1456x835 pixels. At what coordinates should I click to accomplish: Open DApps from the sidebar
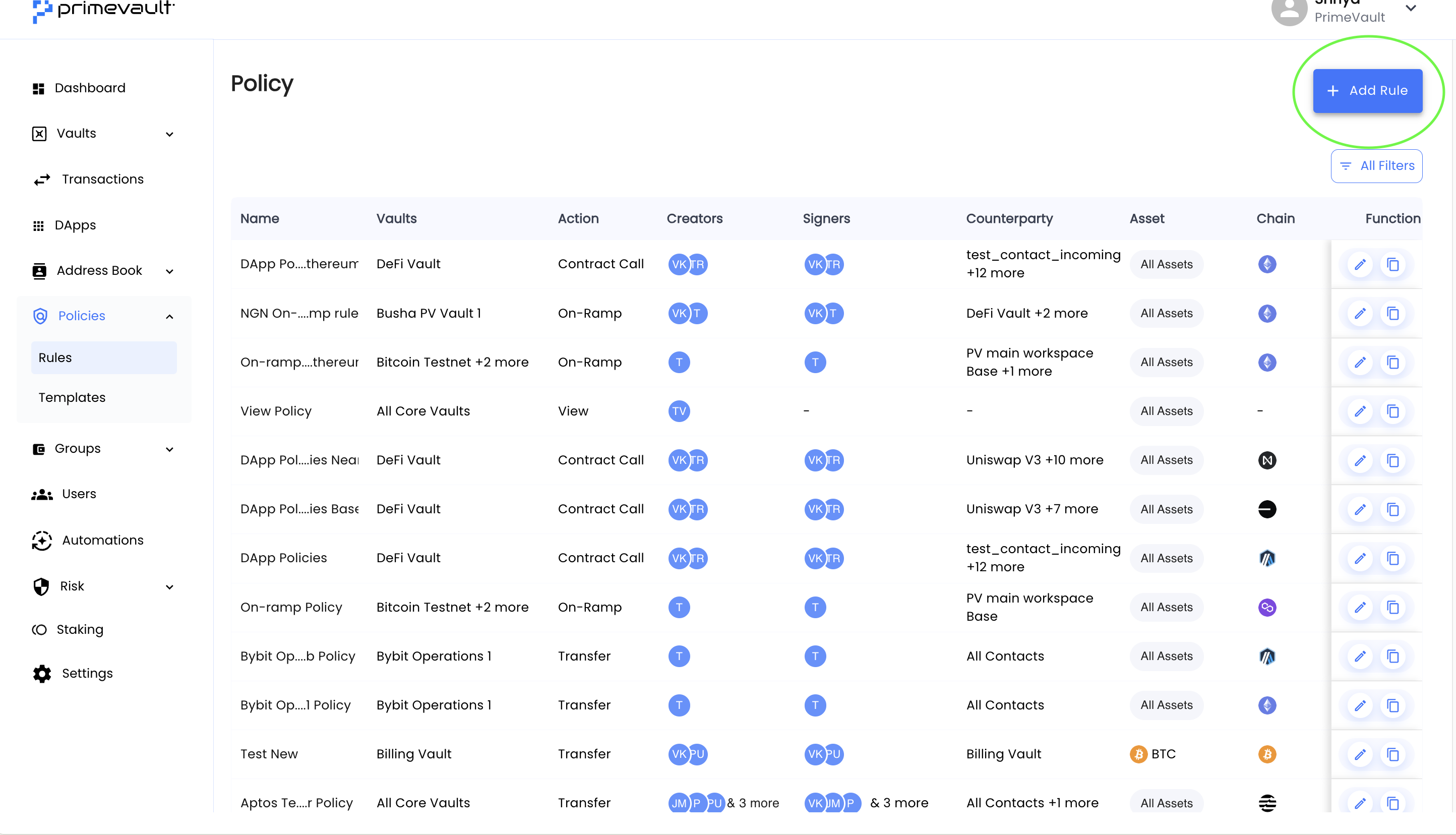(x=75, y=225)
